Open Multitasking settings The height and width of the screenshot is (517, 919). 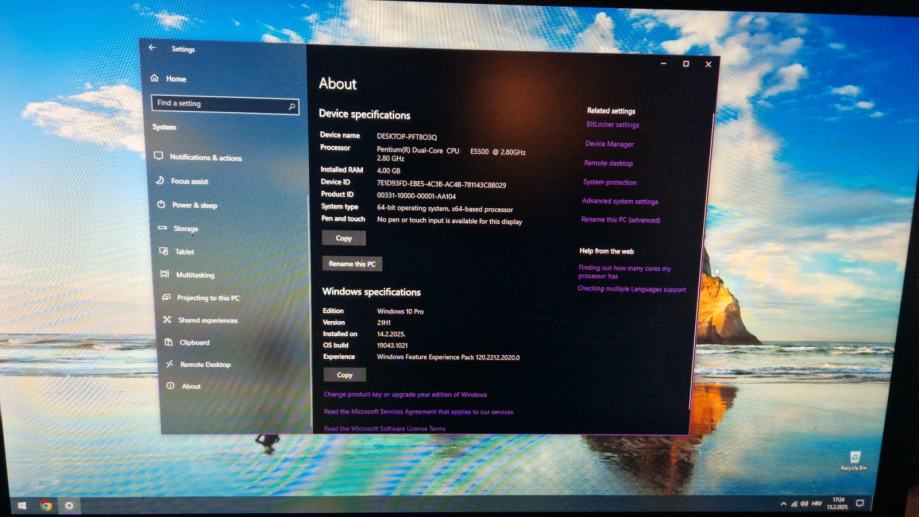pyautogui.click(x=187, y=274)
